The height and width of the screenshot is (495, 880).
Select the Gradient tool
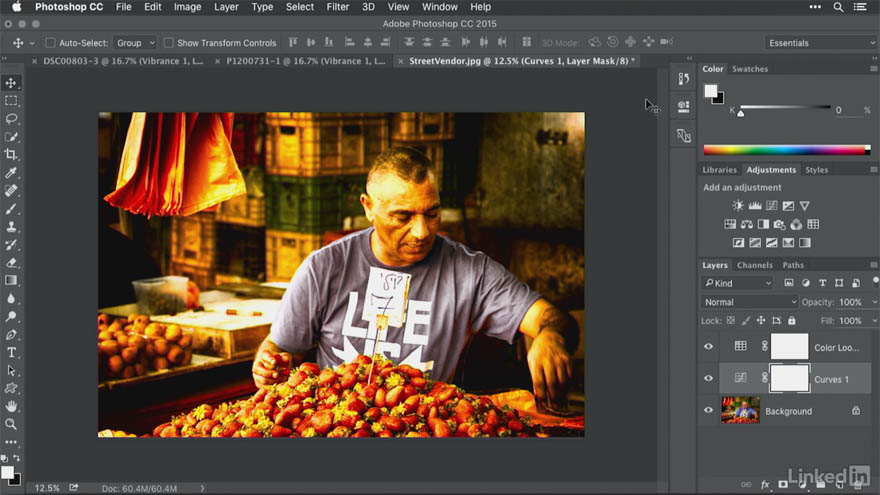11,281
